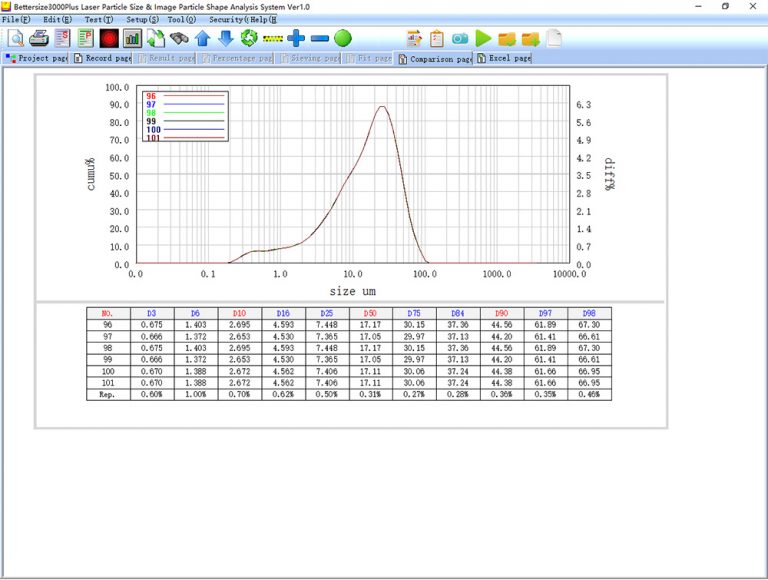Open the bar chart toolbar icon
This screenshot has width=768, height=580.
(132, 38)
